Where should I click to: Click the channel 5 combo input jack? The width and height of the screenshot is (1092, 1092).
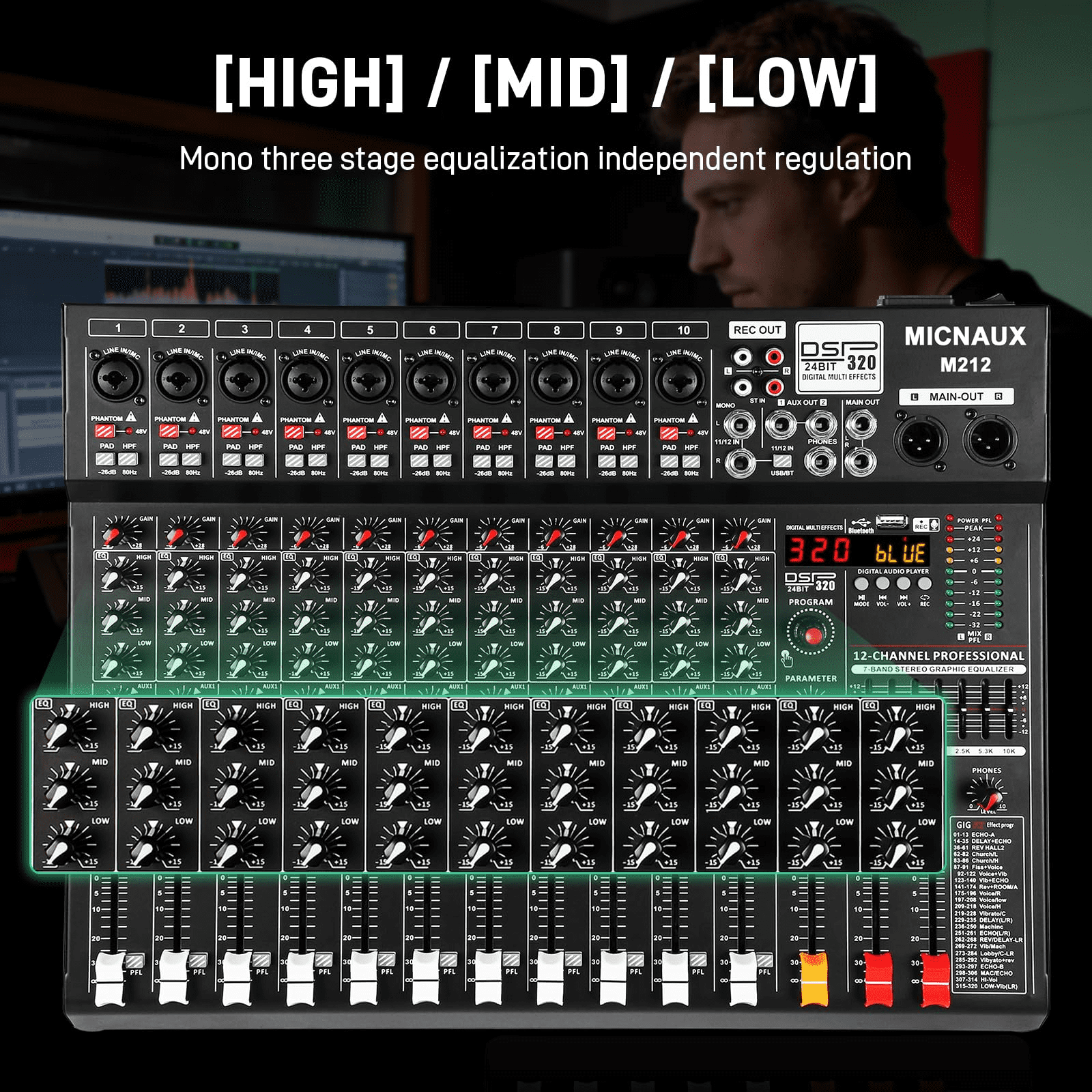[368, 379]
